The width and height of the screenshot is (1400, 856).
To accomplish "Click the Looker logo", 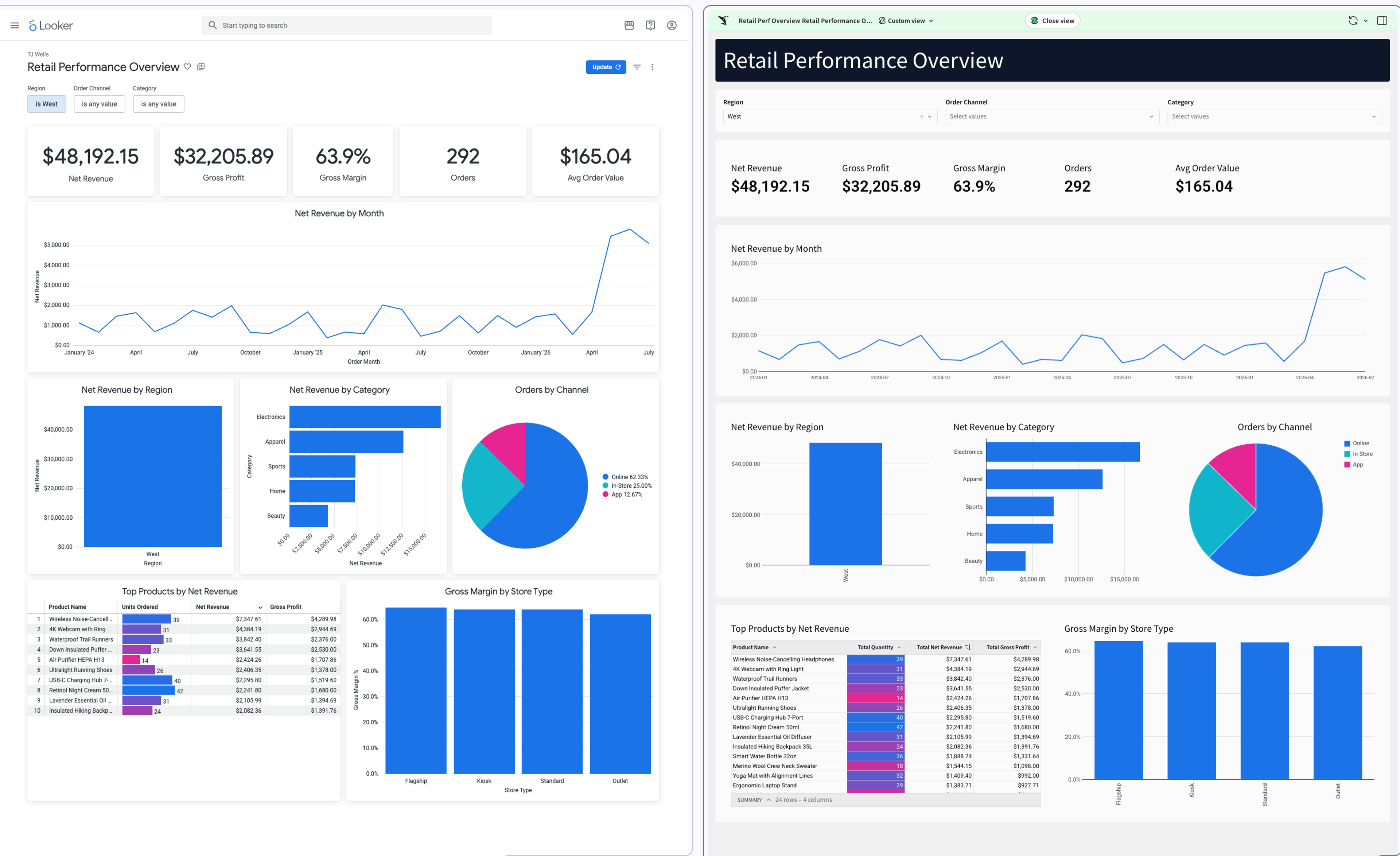I will (x=51, y=25).
